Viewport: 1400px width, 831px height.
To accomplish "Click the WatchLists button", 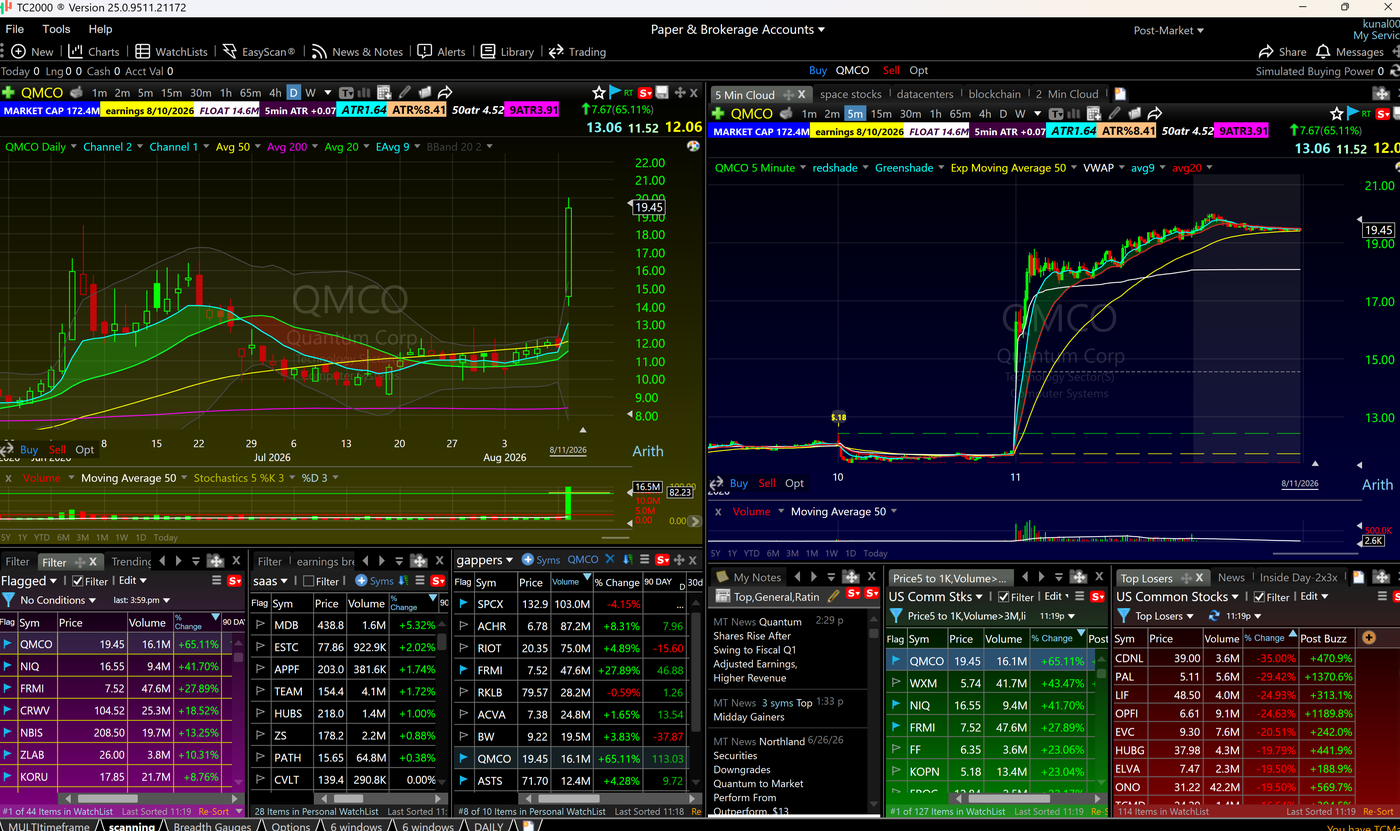I will coord(171,52).
